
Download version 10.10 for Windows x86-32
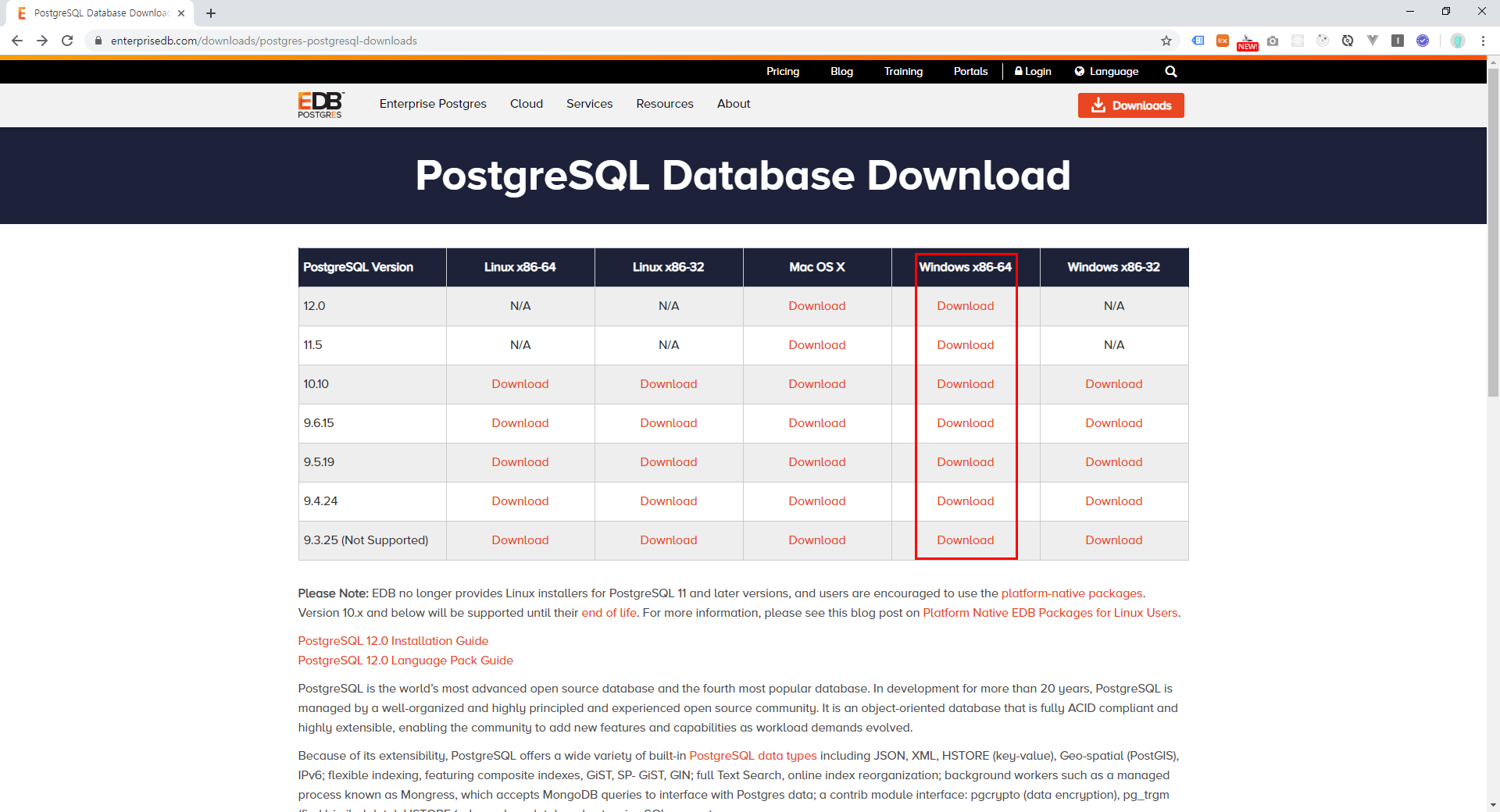[1114, 384]
